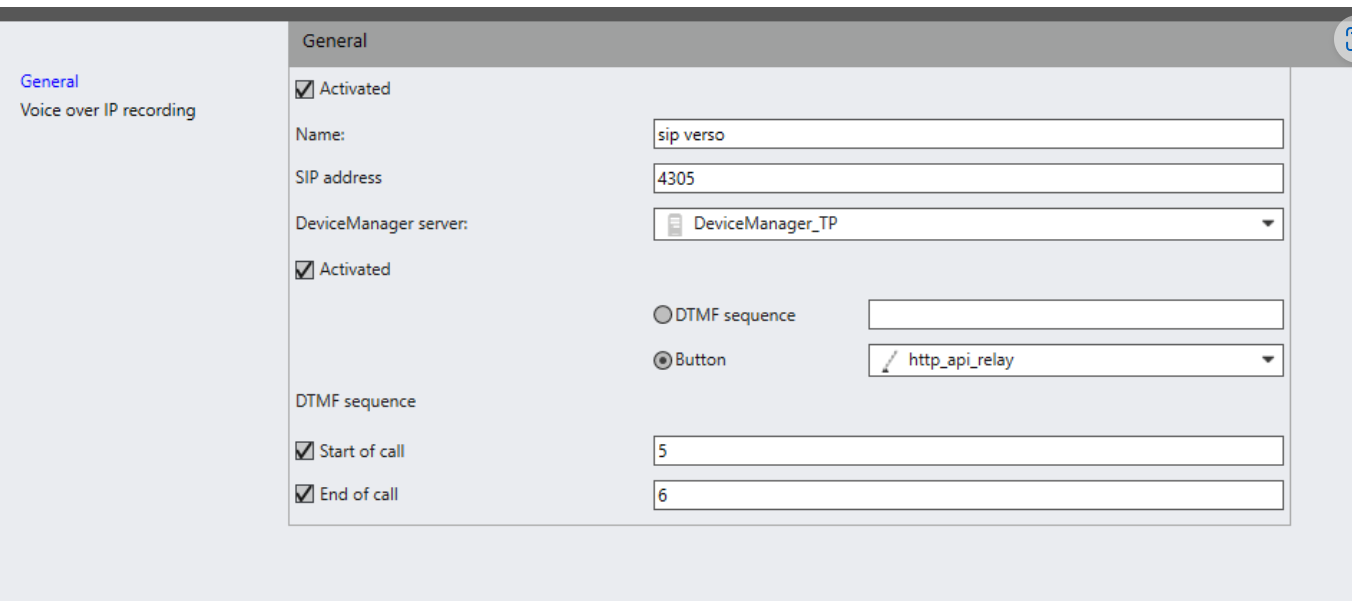1352x601 pixels.
Task: Click the pencil icon beside http_api_relay
Action: pos(890,360)
